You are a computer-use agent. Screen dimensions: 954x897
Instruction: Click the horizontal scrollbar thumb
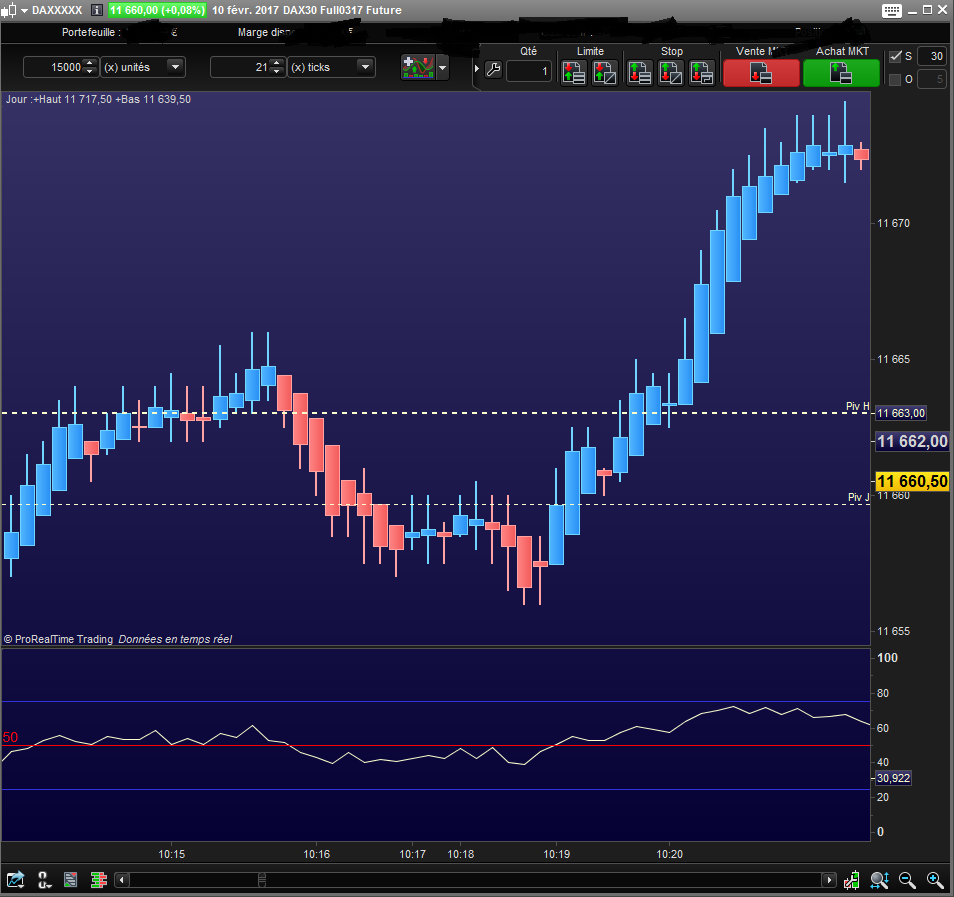[262, 880]
